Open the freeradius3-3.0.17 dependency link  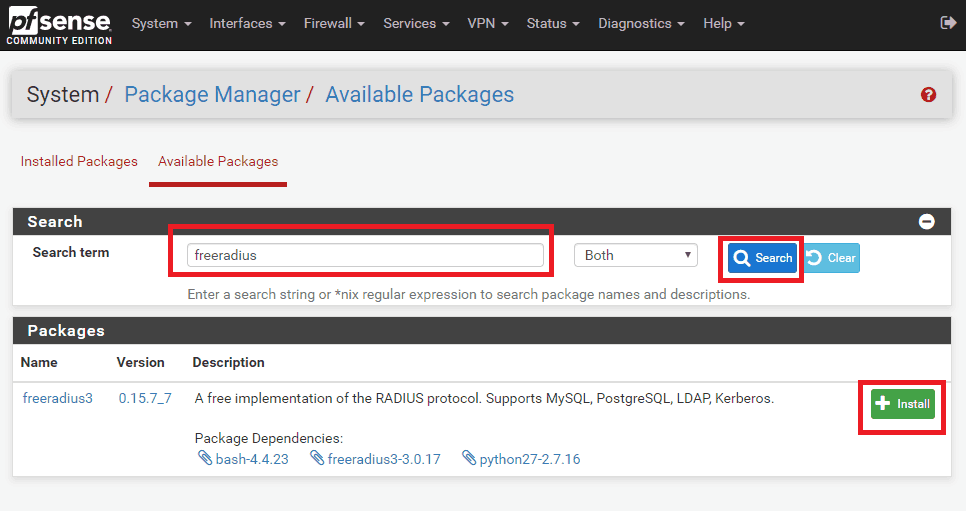(x=383, y=459)
